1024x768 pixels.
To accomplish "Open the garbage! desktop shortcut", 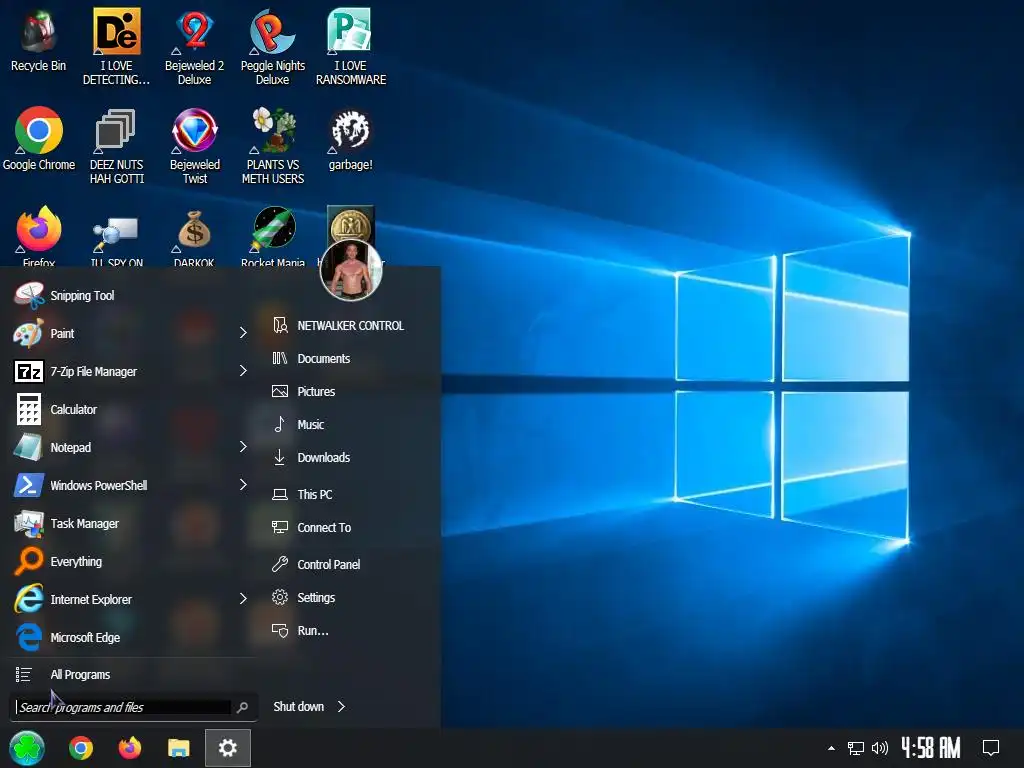I will tap(351, 139).
